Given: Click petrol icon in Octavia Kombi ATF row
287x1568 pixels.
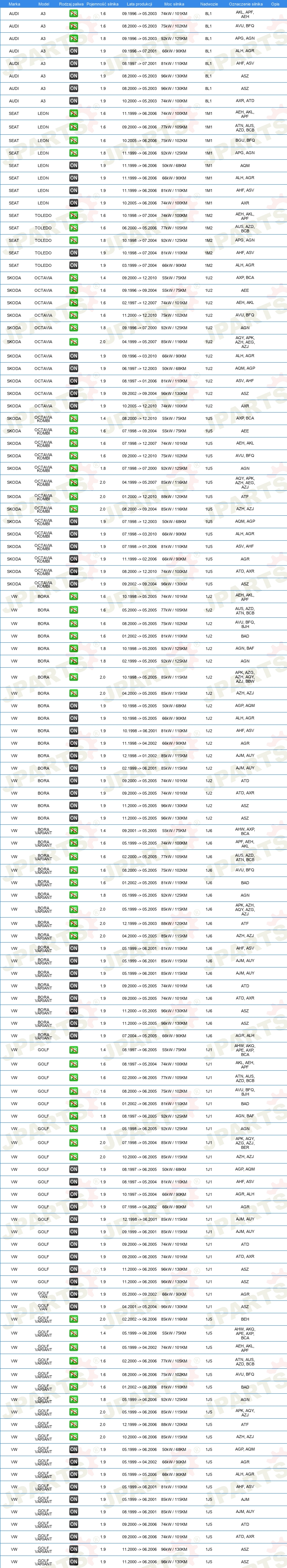Looking at the screenshot, I should pyautogui.click(x=73, y=497).
